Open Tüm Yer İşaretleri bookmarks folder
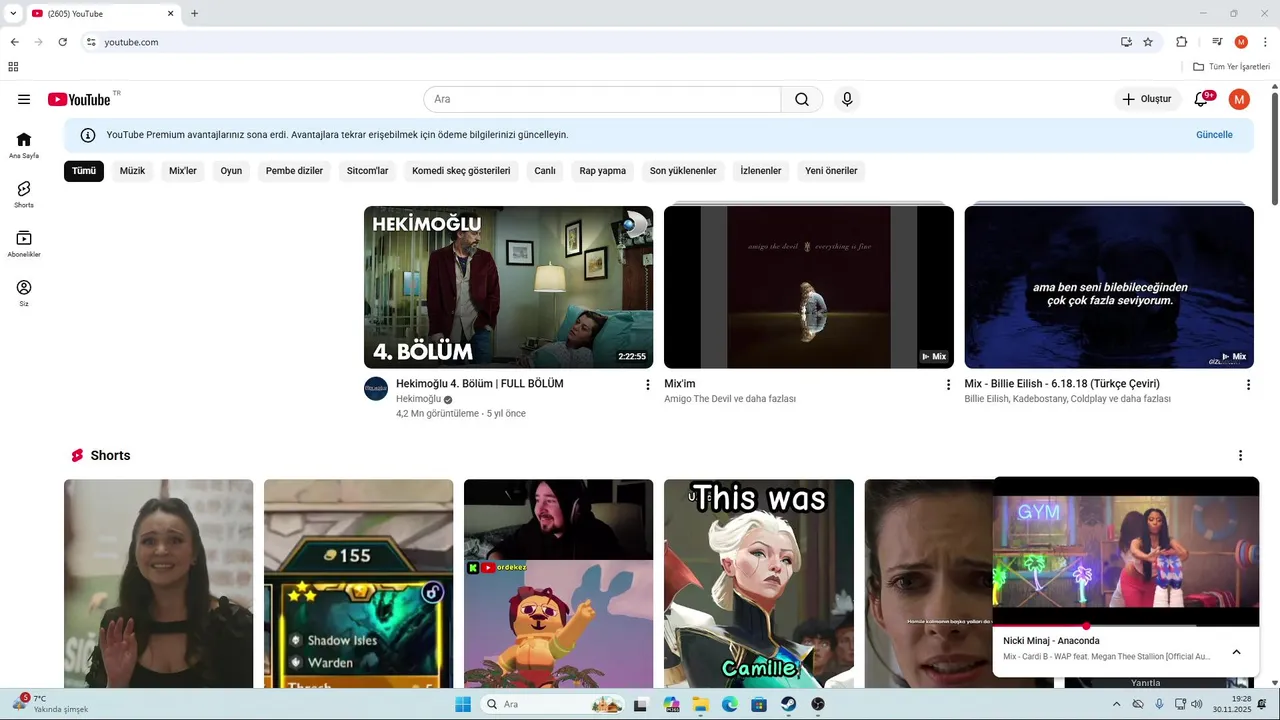The width and height of the screenshot is (1280, 720). tap(1231, 67)
